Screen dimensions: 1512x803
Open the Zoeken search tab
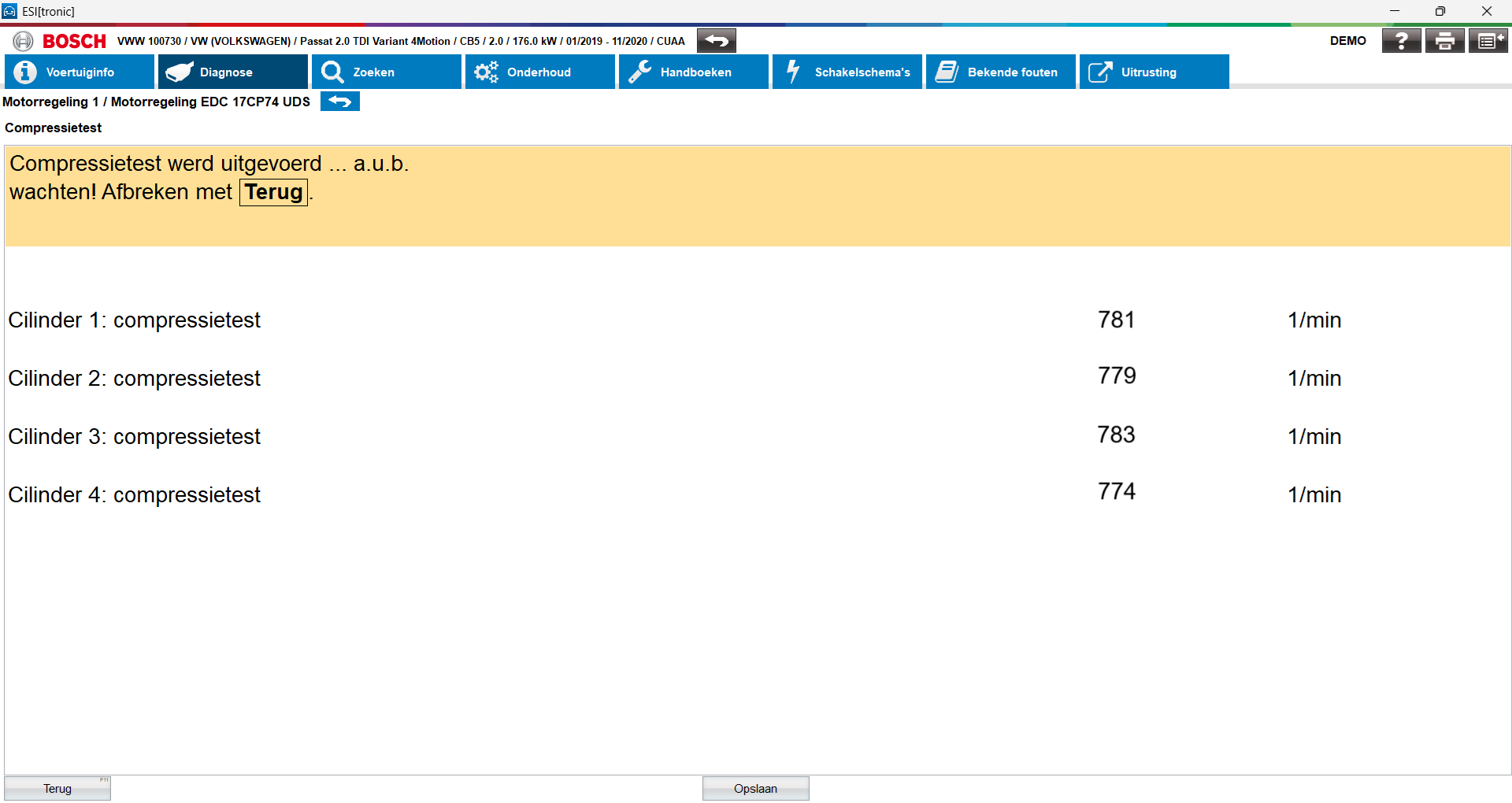tap(386, 72)
